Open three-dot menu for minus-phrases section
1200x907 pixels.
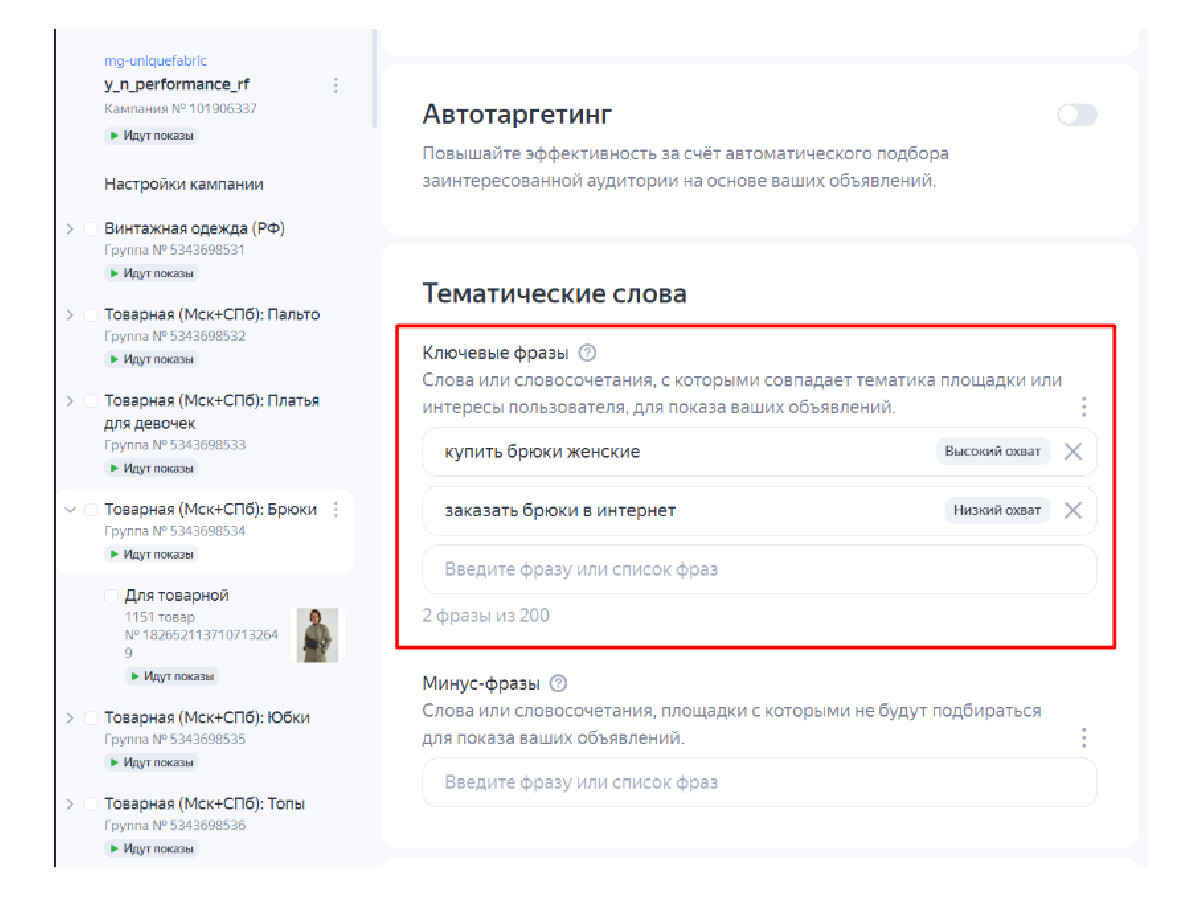[x=1084, y=738]
